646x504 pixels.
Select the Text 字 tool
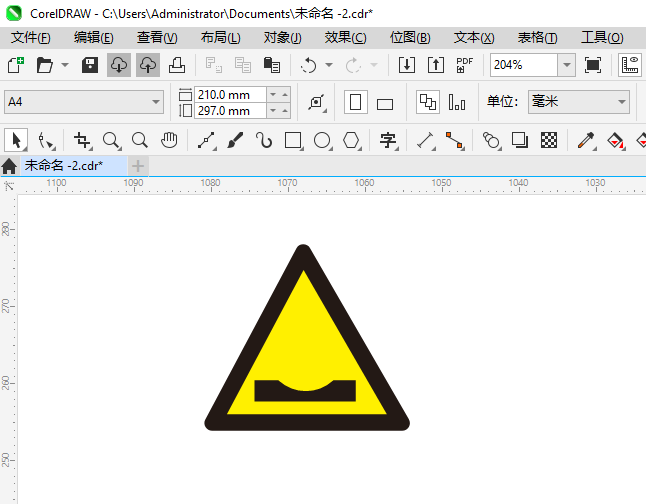pyautogui.click(x=388, y=140)
